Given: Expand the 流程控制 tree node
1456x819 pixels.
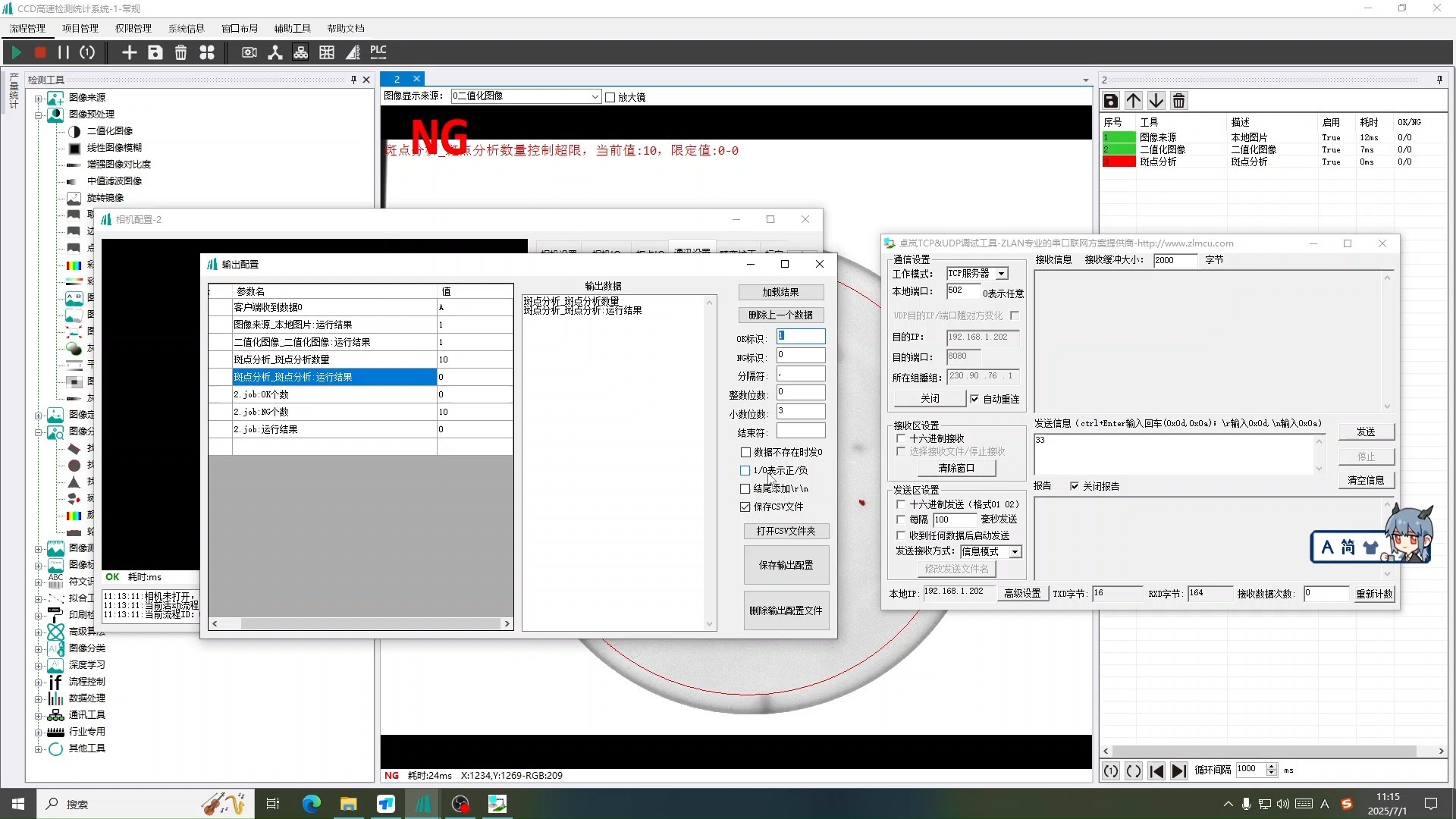Looking at the screenshot, I should [x=38, y=682].
